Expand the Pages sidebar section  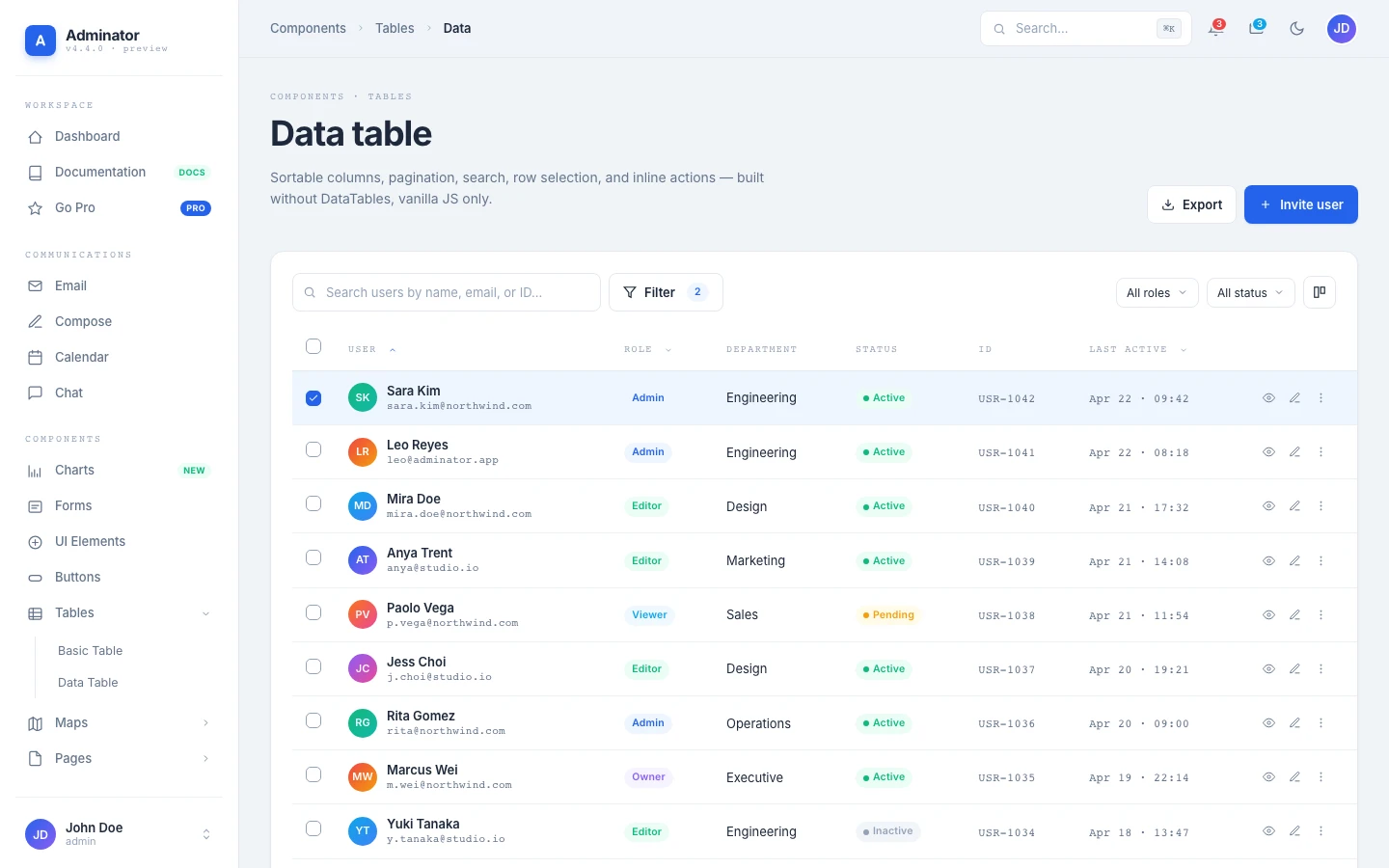119,759
